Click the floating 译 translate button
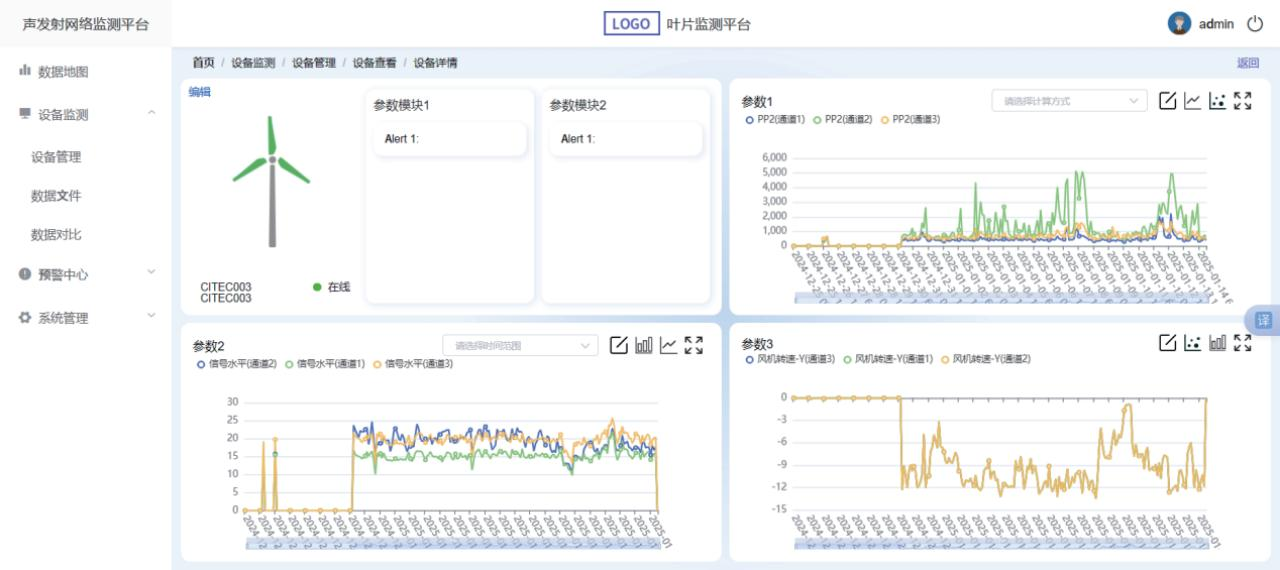 tap(1263, 320)
